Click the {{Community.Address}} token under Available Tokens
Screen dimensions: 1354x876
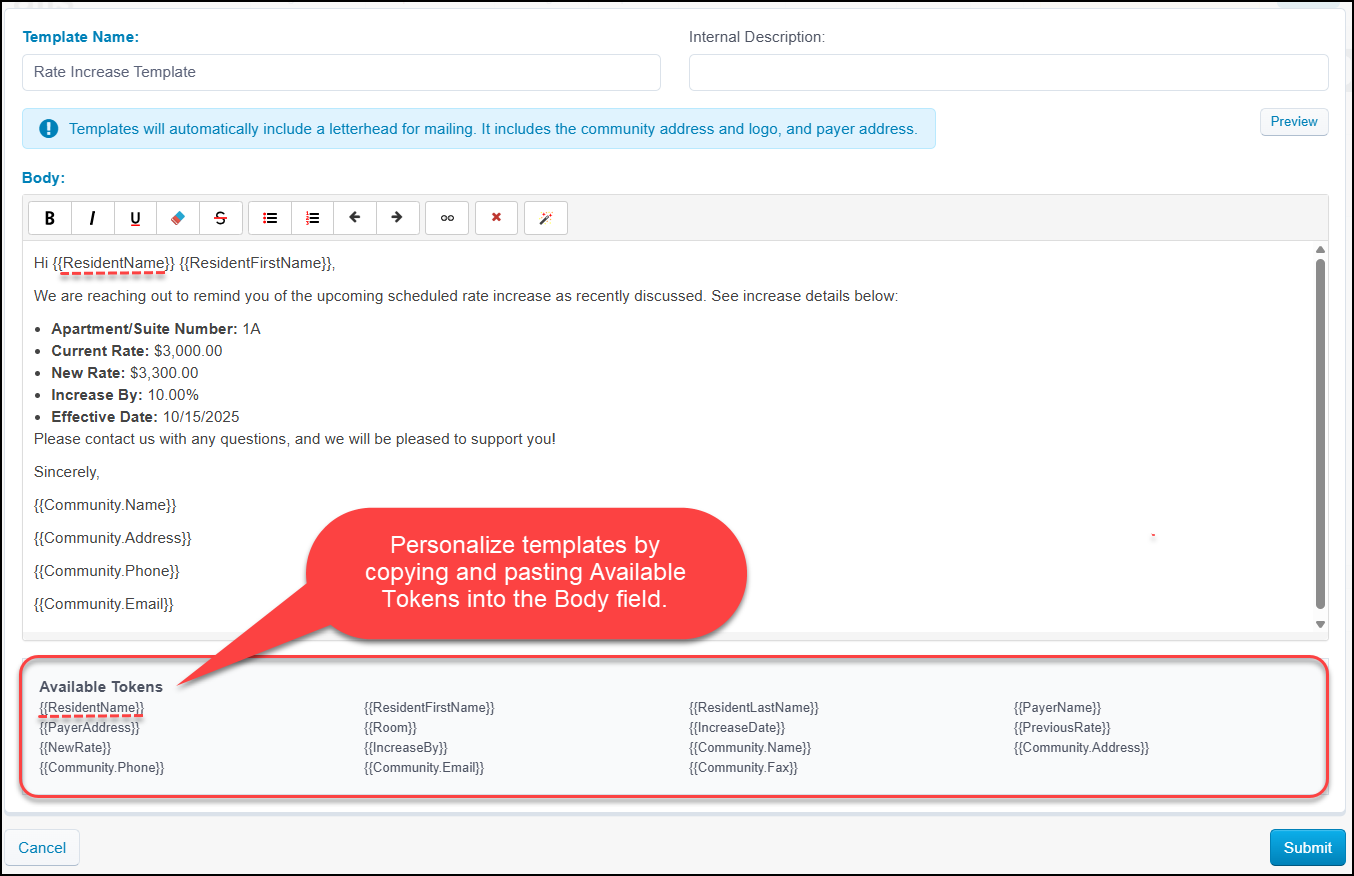click(x=1082, y=748)
